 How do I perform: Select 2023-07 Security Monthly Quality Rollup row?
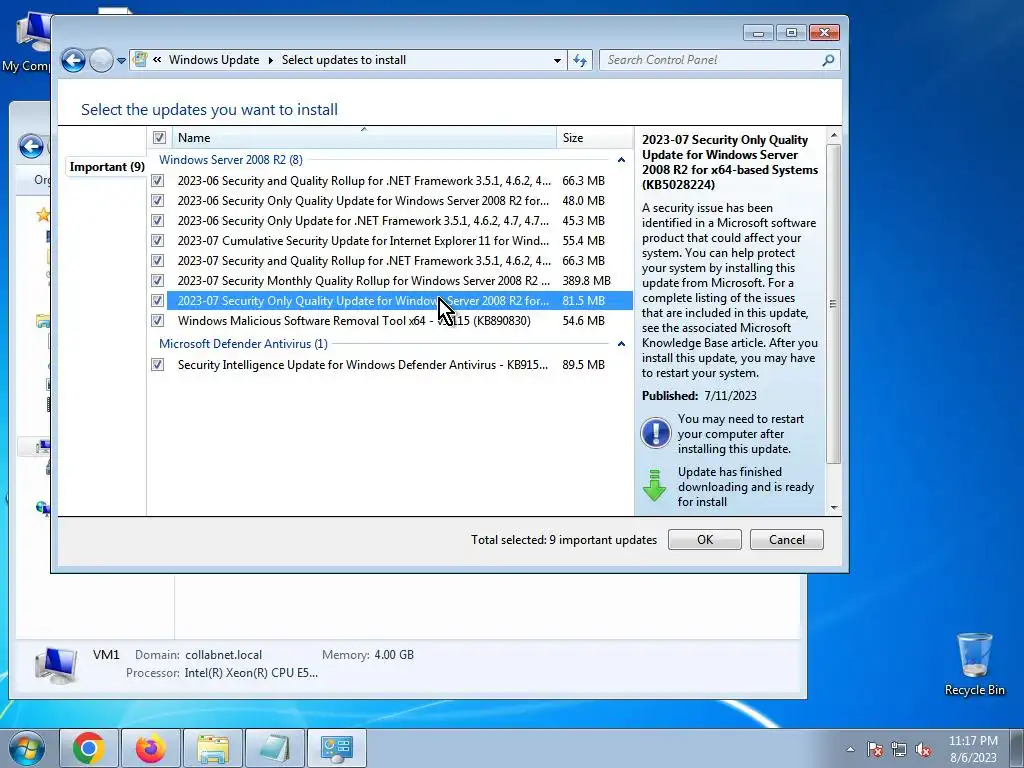(399, 281)
